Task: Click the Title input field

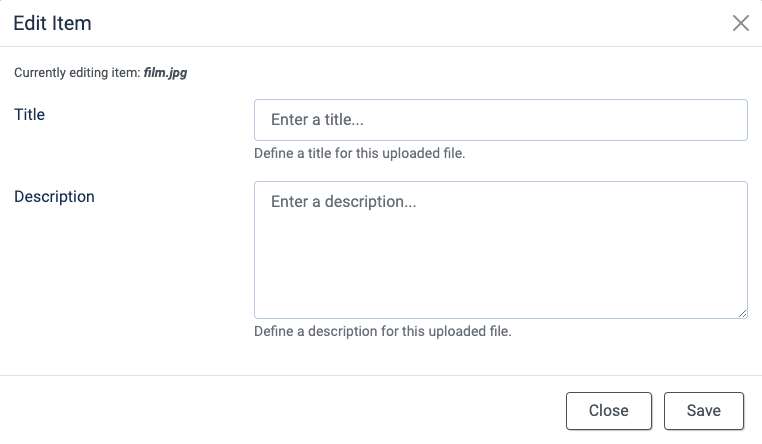Action: 500,120
